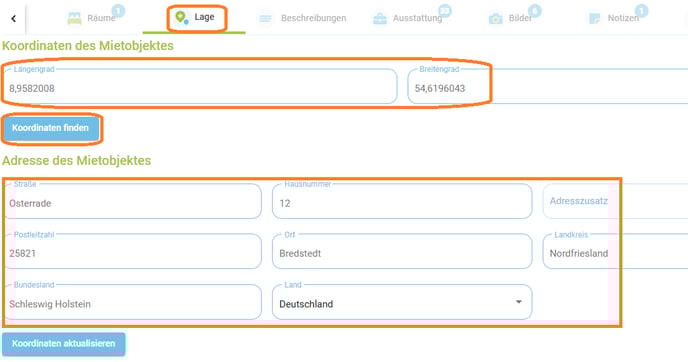Click the Adresse des Mietobjektes heading
This screenshot has width=688, height=362.
coord(76,161)
